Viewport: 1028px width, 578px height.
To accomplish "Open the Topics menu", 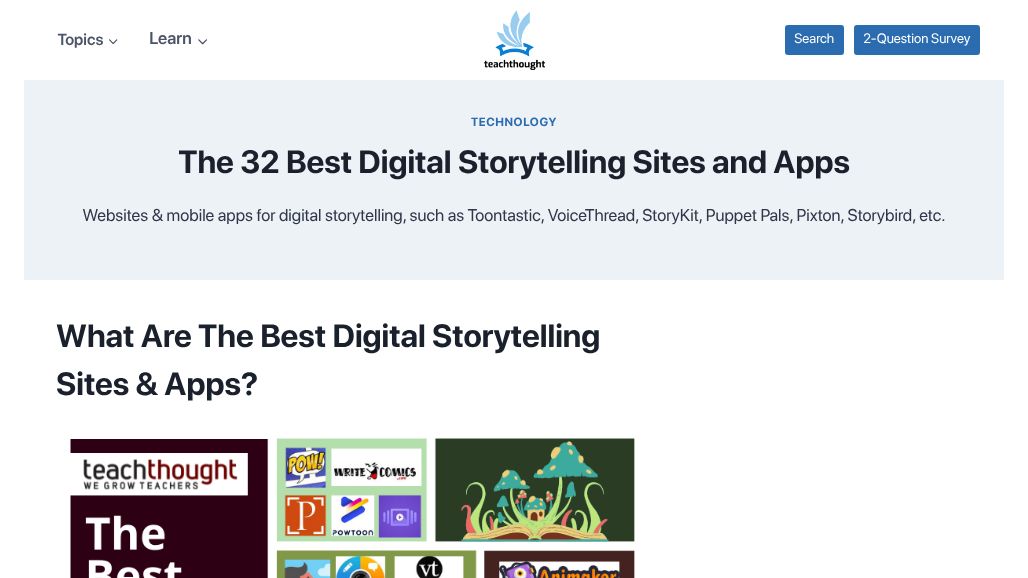I will coord(80,40).
